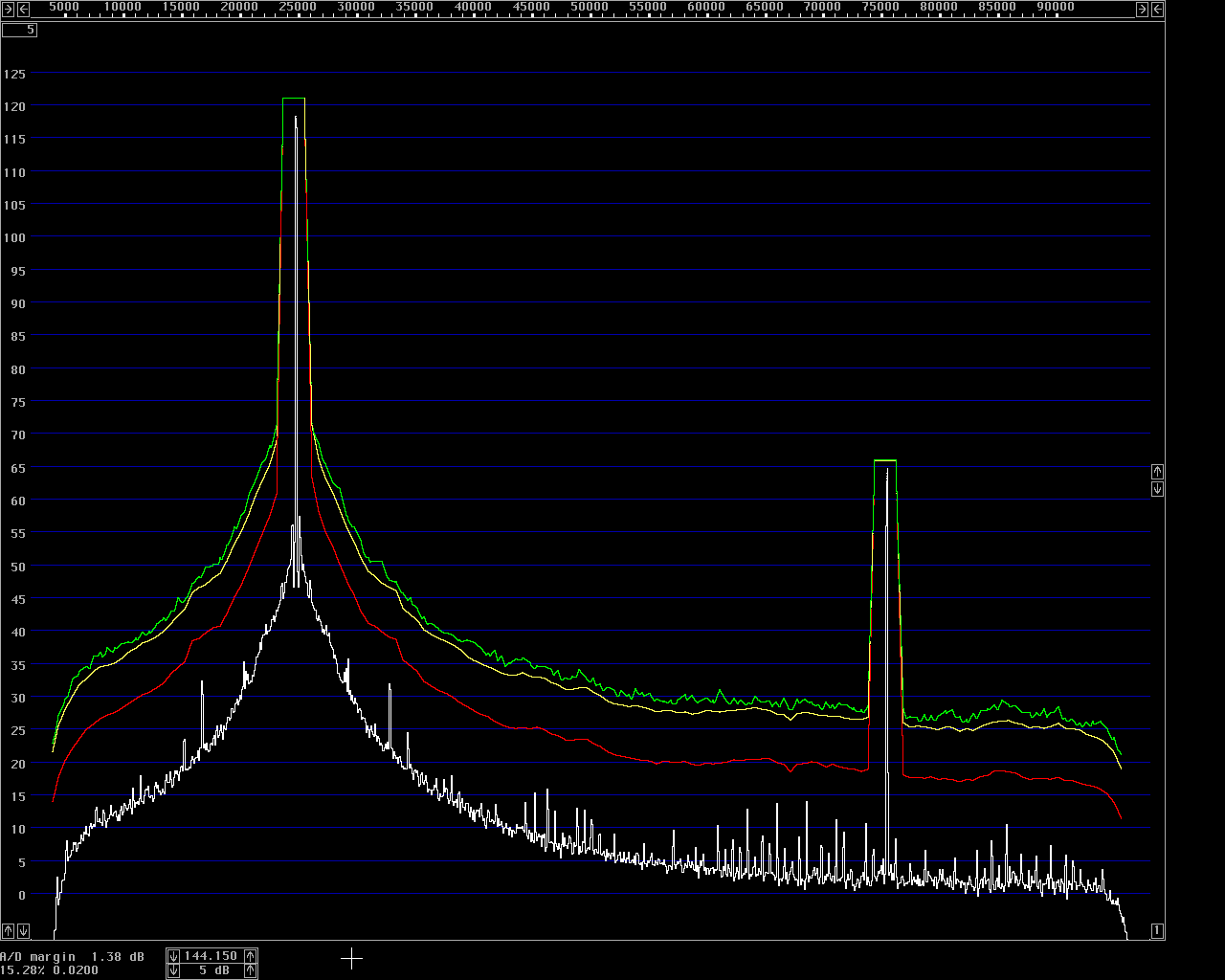The height and width of the screenshot is (980, 1225).
Task: Click the right arrow at top-right of frequency scale
Action: 1142,9
